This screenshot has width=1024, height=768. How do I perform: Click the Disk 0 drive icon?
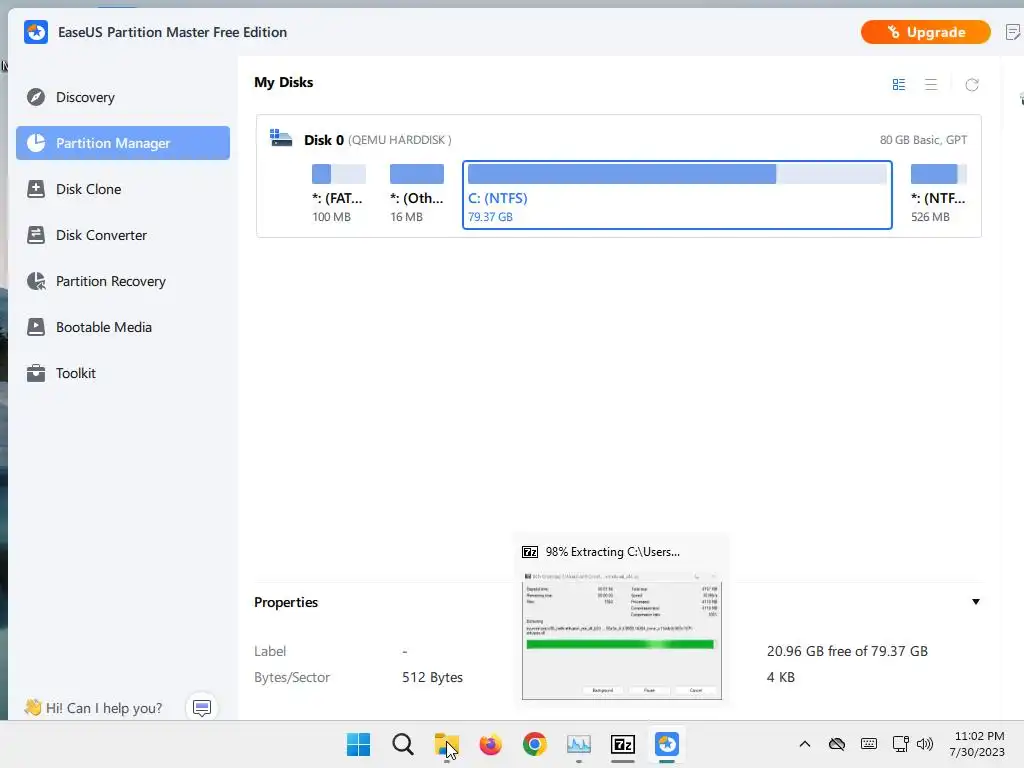coord(281,138)
